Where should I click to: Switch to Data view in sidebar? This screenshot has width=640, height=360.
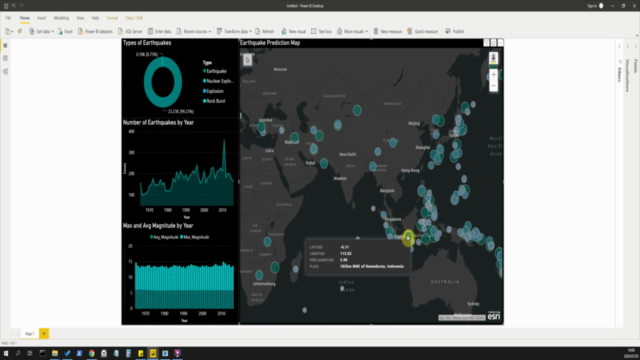tap(5, 58)
